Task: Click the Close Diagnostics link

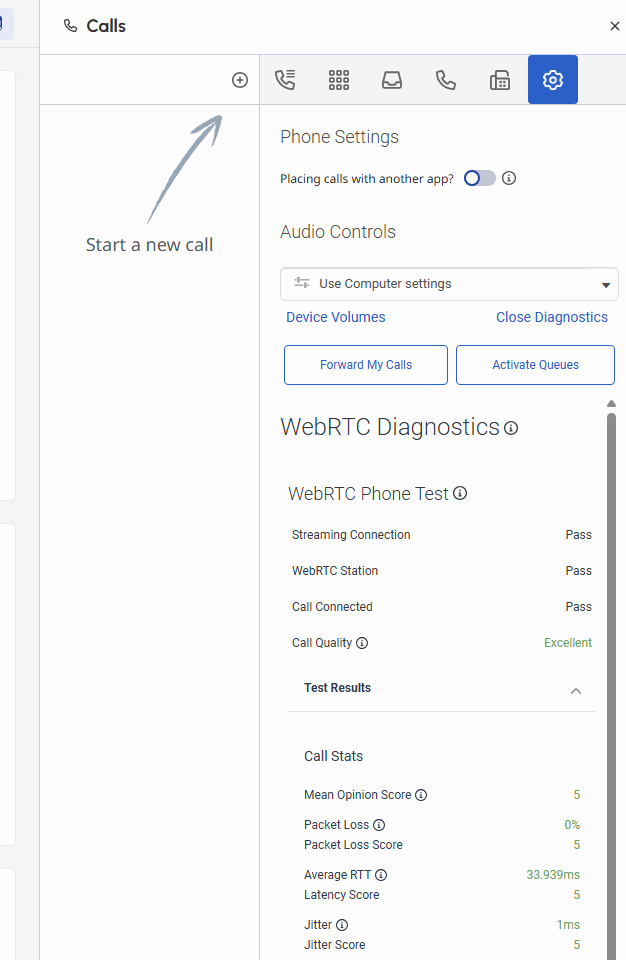Action: [x=552, y=317]
